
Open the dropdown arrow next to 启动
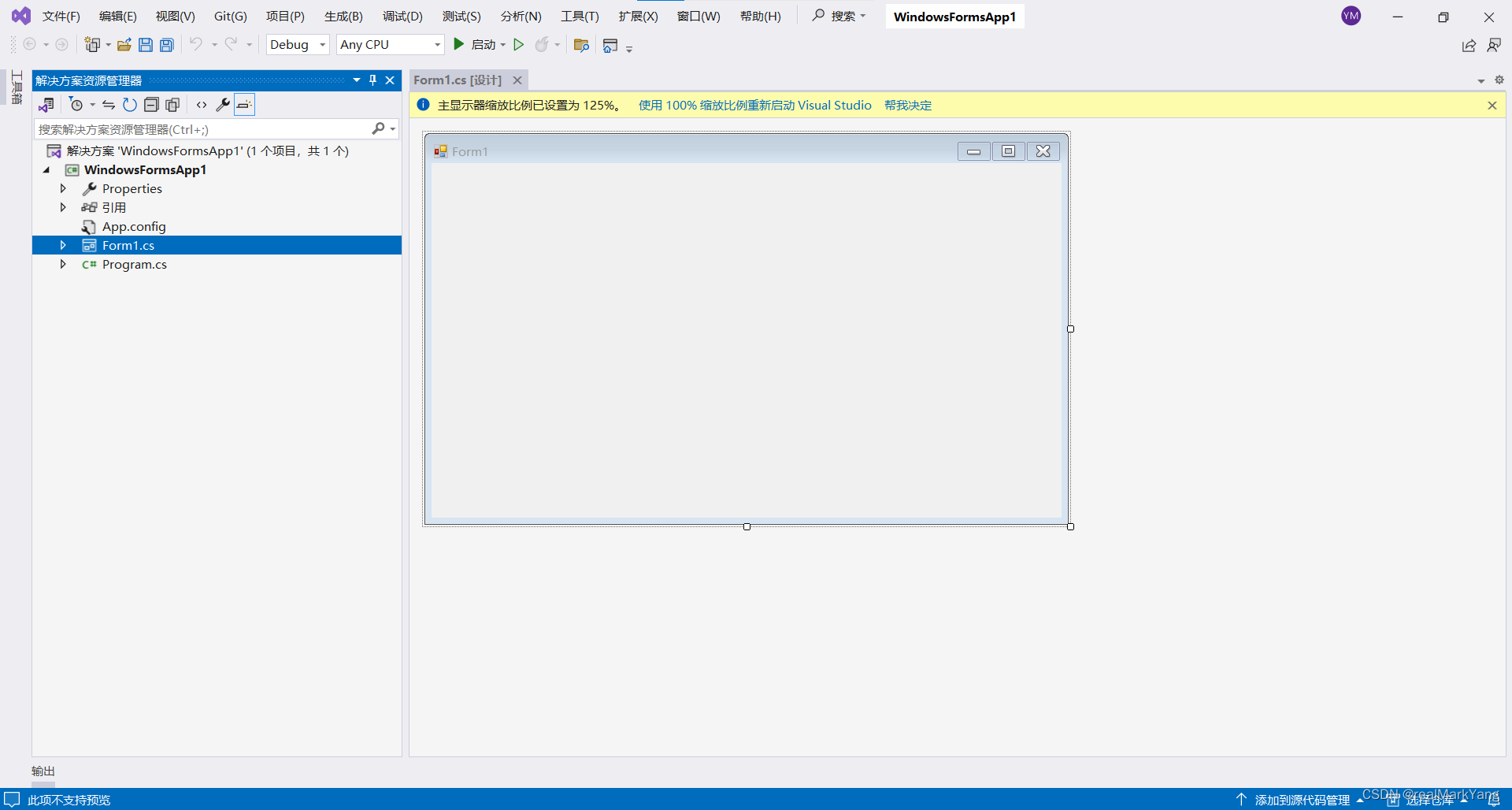pos(503,45)
